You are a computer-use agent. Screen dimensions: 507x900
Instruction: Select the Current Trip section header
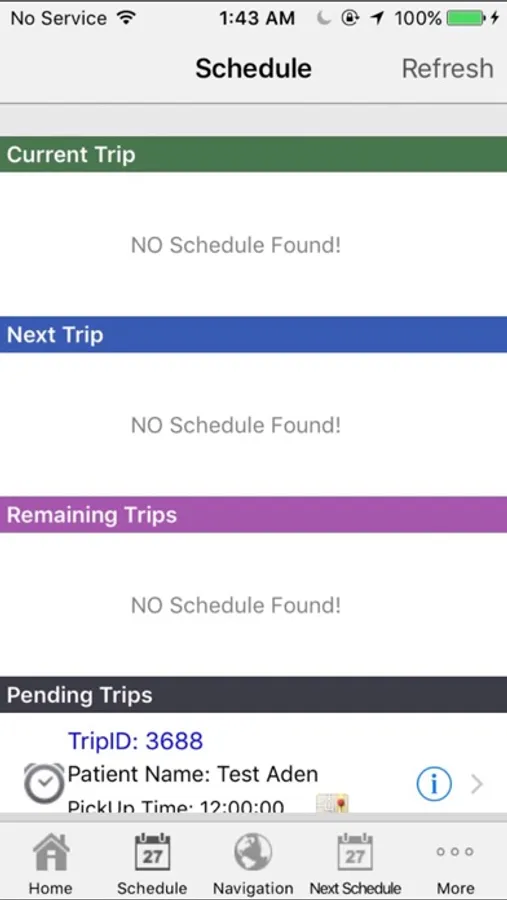tap(253, 154)
